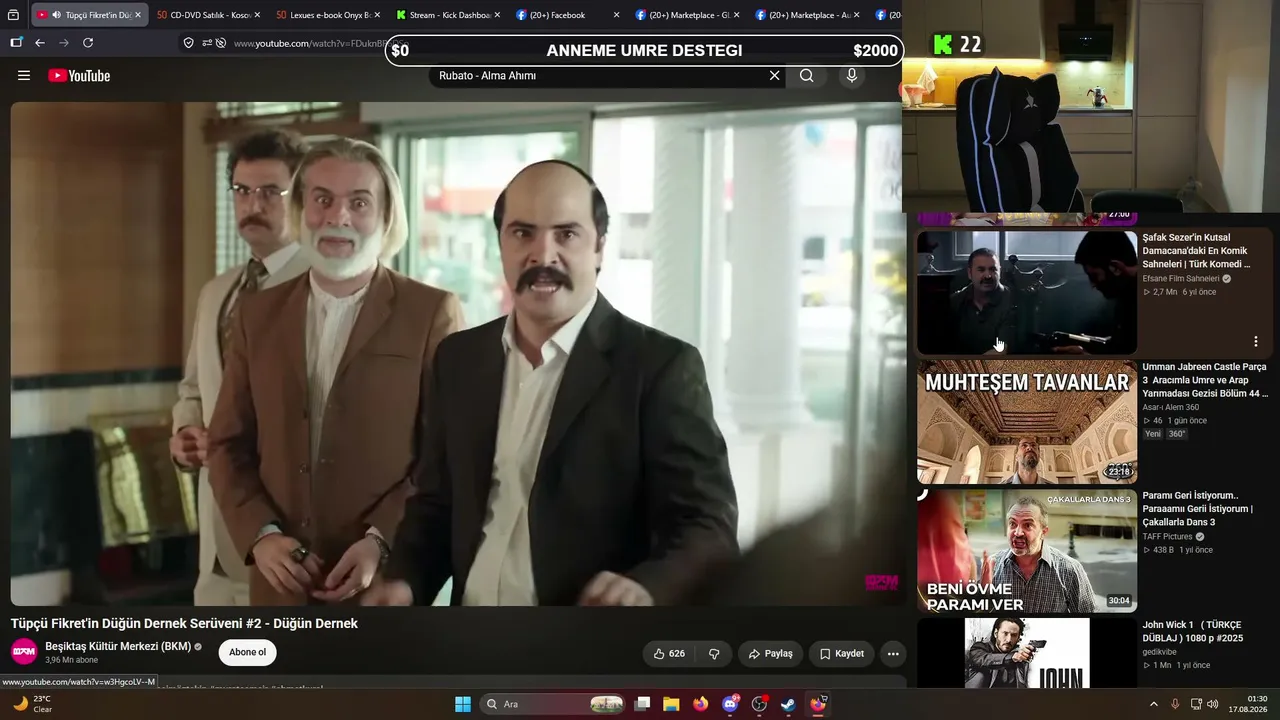
Task: Save video with Kaydet button
Action: tap(841, 654)
